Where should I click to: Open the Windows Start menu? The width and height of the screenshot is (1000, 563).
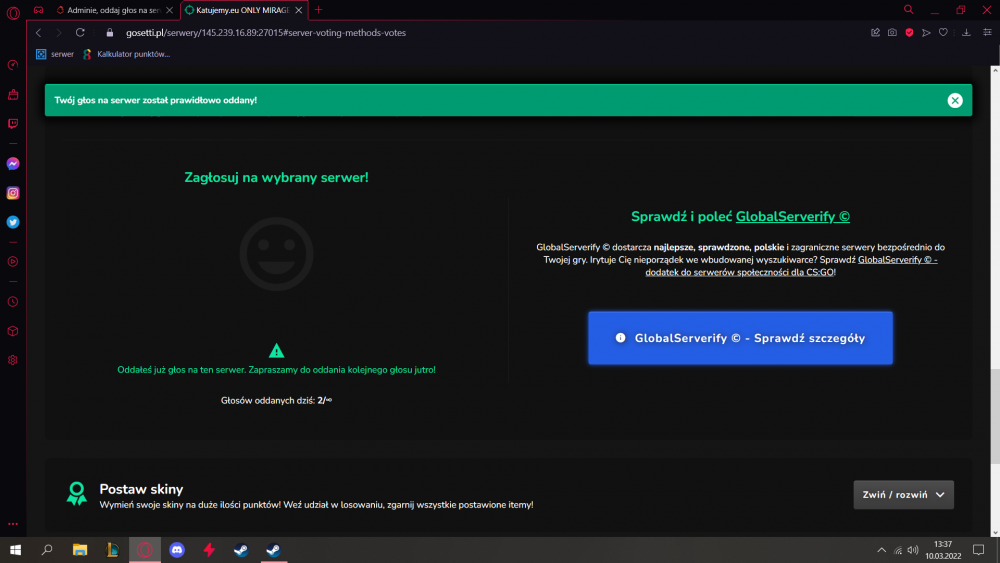(15, 550)
